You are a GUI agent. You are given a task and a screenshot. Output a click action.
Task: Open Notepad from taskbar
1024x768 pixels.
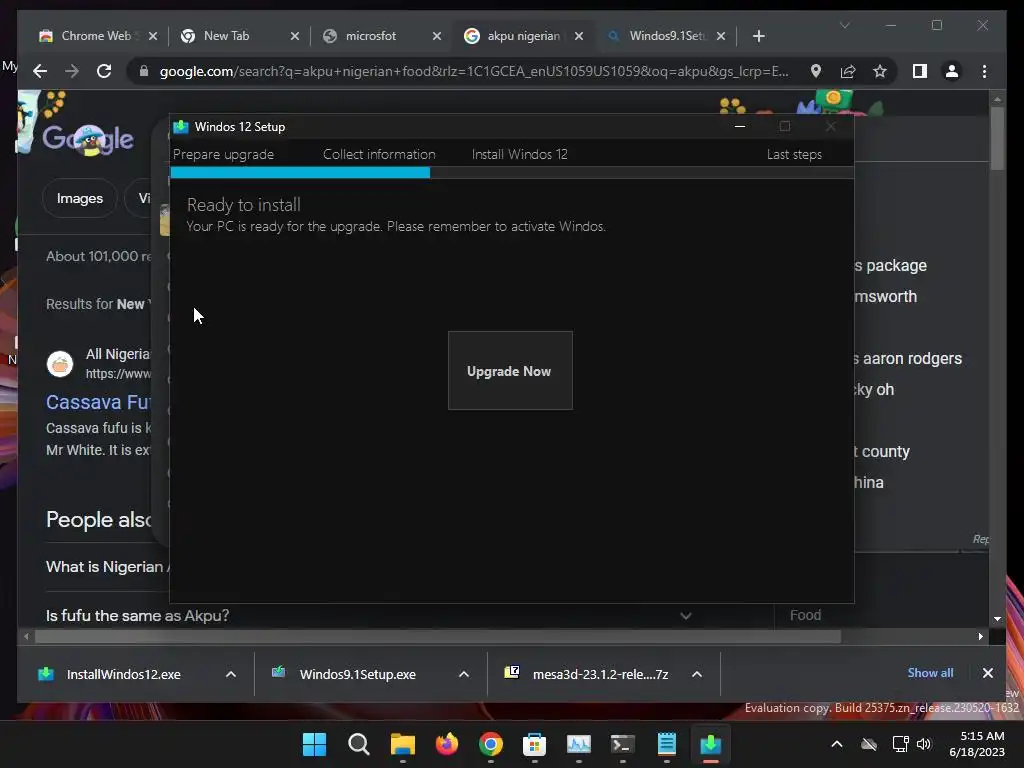[667, 744]
